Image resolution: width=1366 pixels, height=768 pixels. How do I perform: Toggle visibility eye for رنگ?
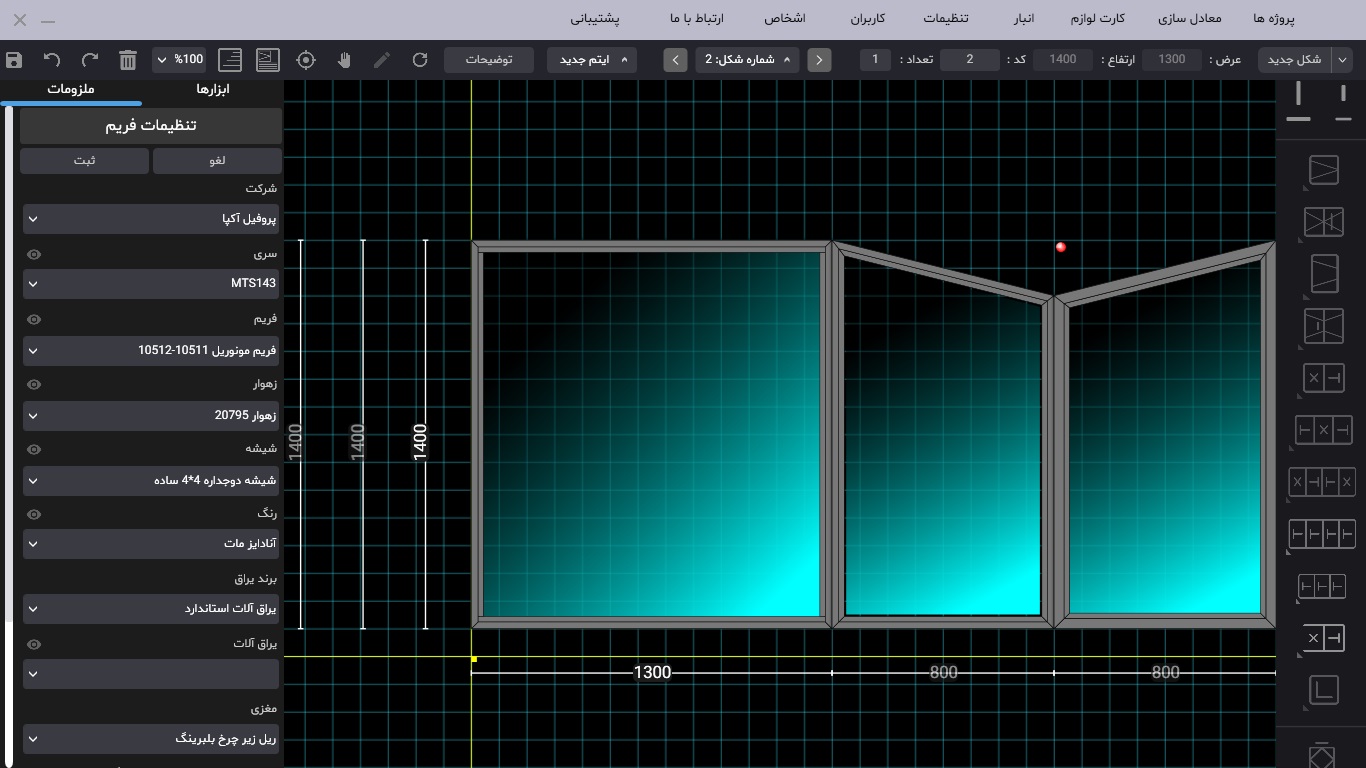pyautogui.click(x=34, y=514)
